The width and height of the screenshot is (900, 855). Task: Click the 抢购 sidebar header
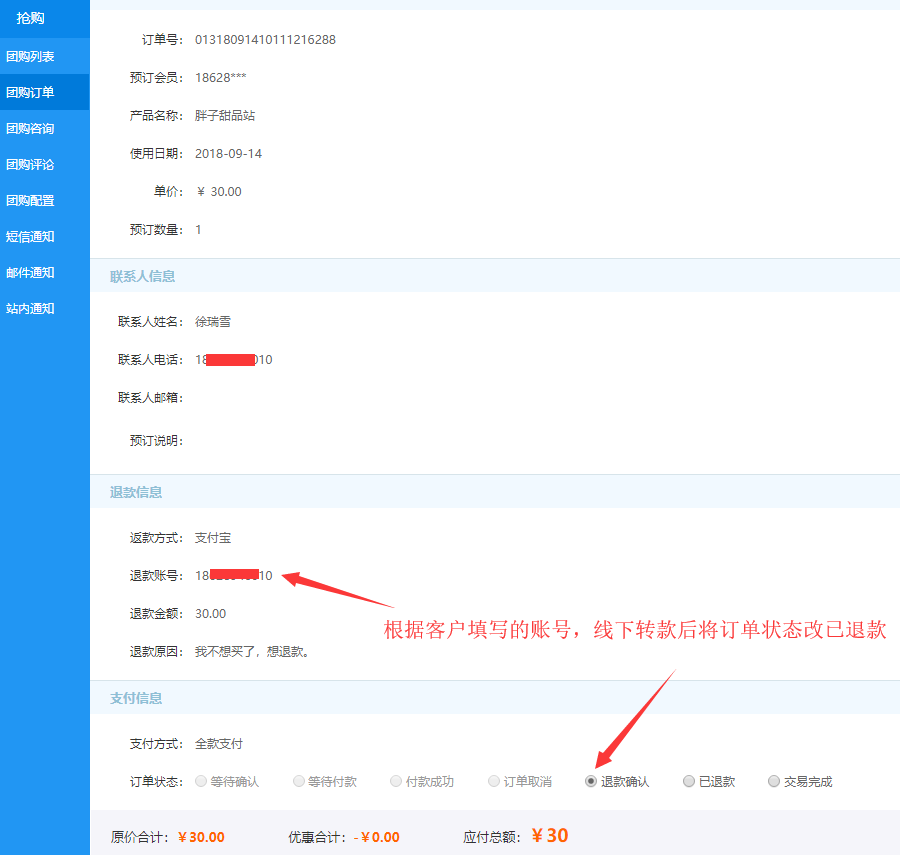(x=31, y=18)
